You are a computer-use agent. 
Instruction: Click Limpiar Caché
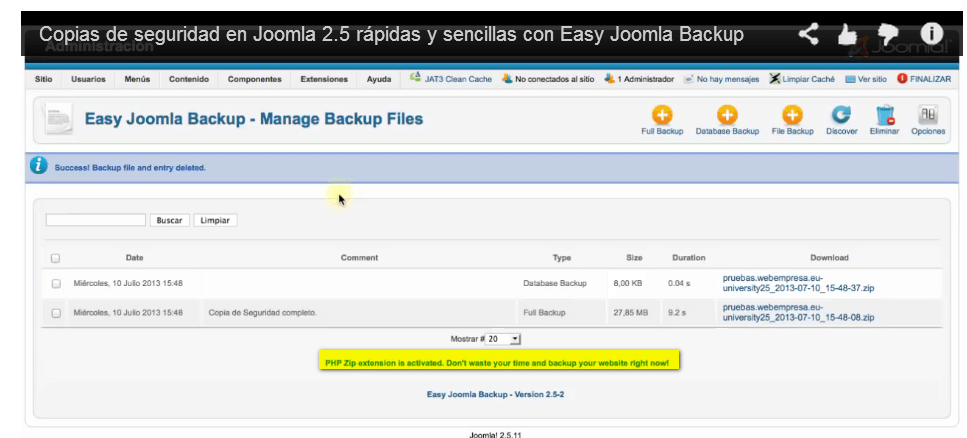(802, 79)
